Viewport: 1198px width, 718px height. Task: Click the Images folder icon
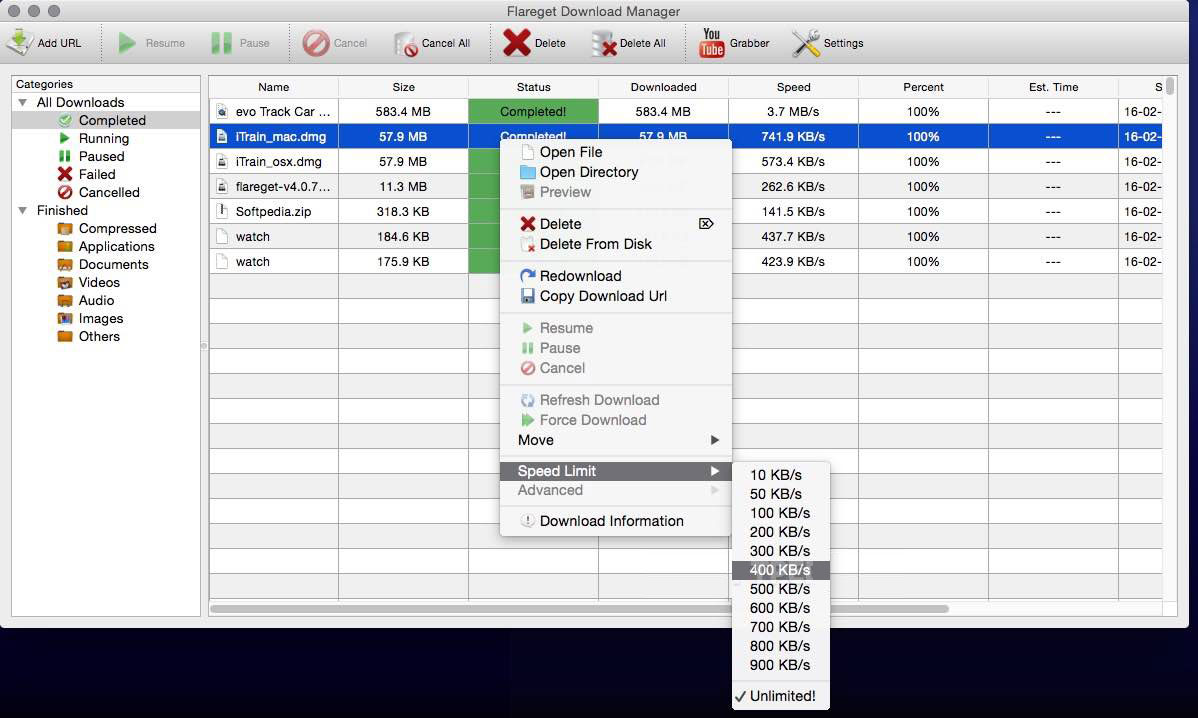[65, 319]
